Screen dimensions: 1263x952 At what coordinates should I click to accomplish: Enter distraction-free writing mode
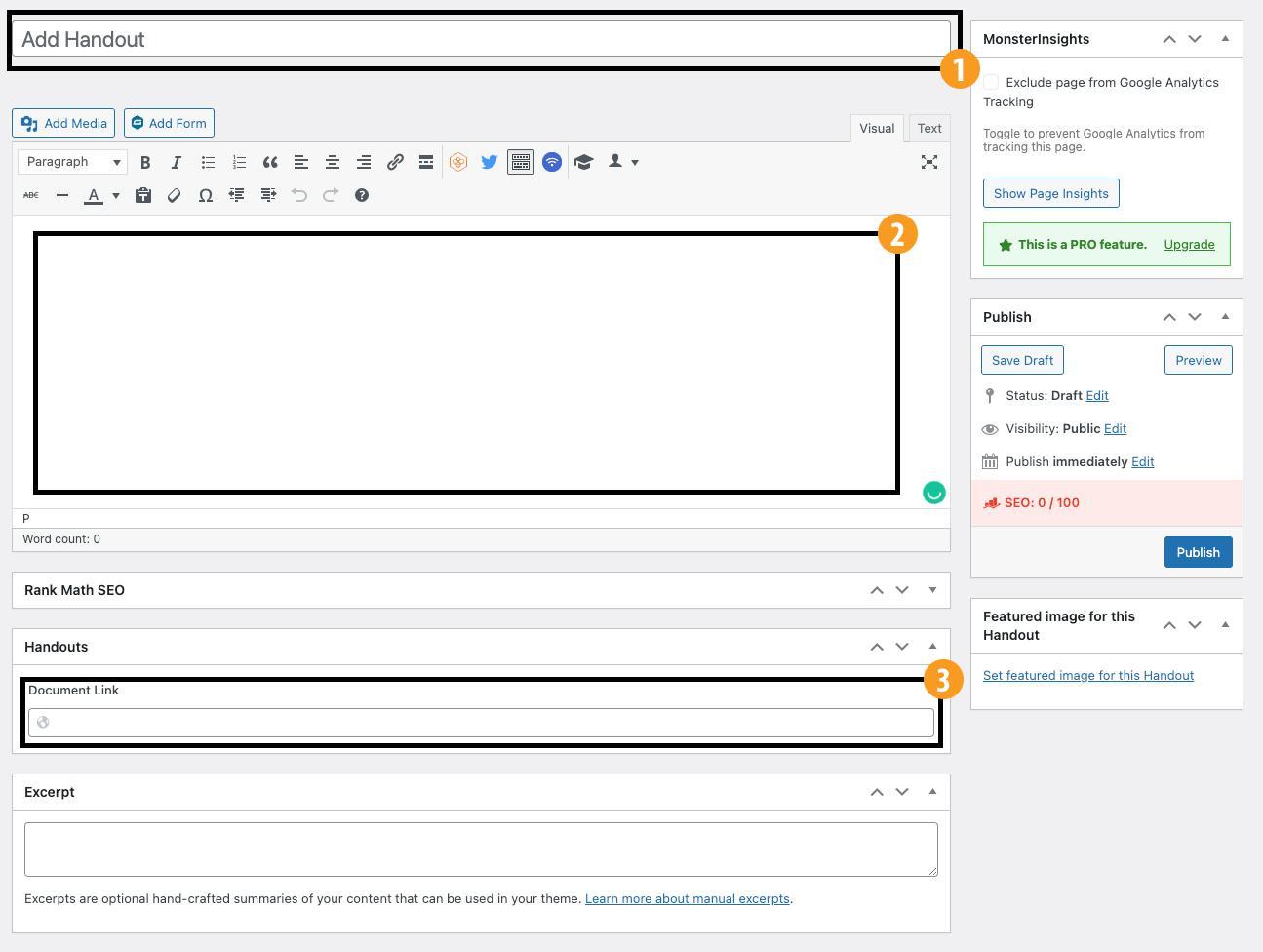[x=929, y=162]
